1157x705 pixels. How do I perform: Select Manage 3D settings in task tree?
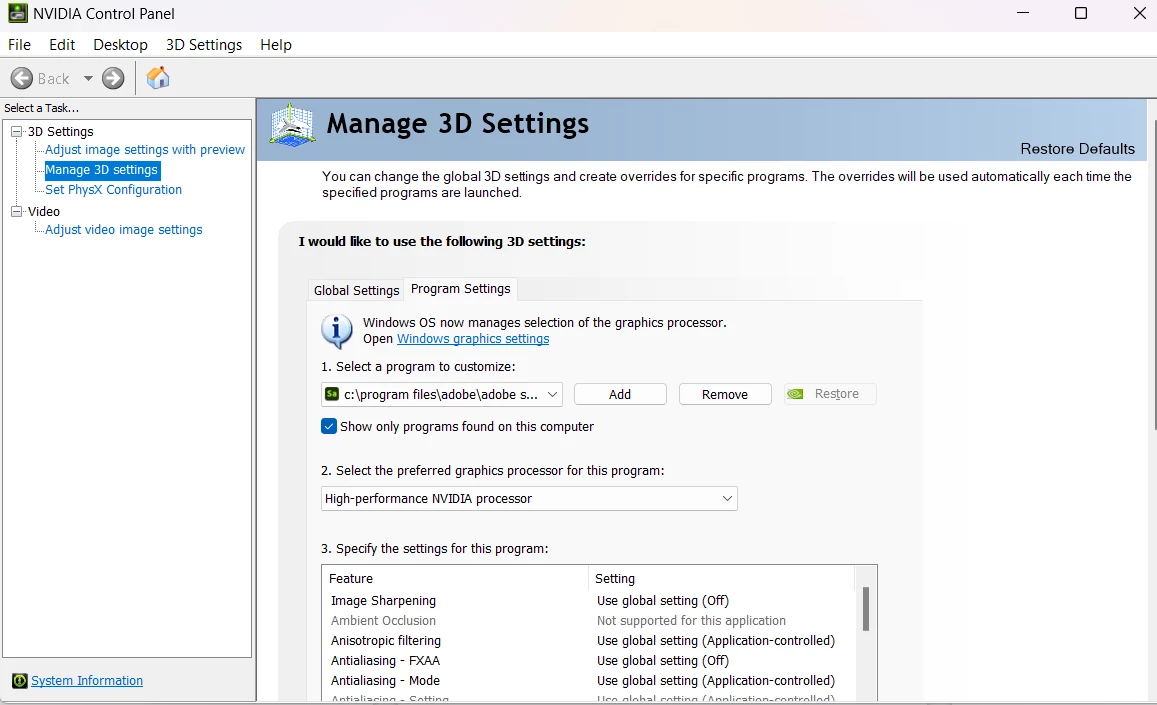coord(102,170)
